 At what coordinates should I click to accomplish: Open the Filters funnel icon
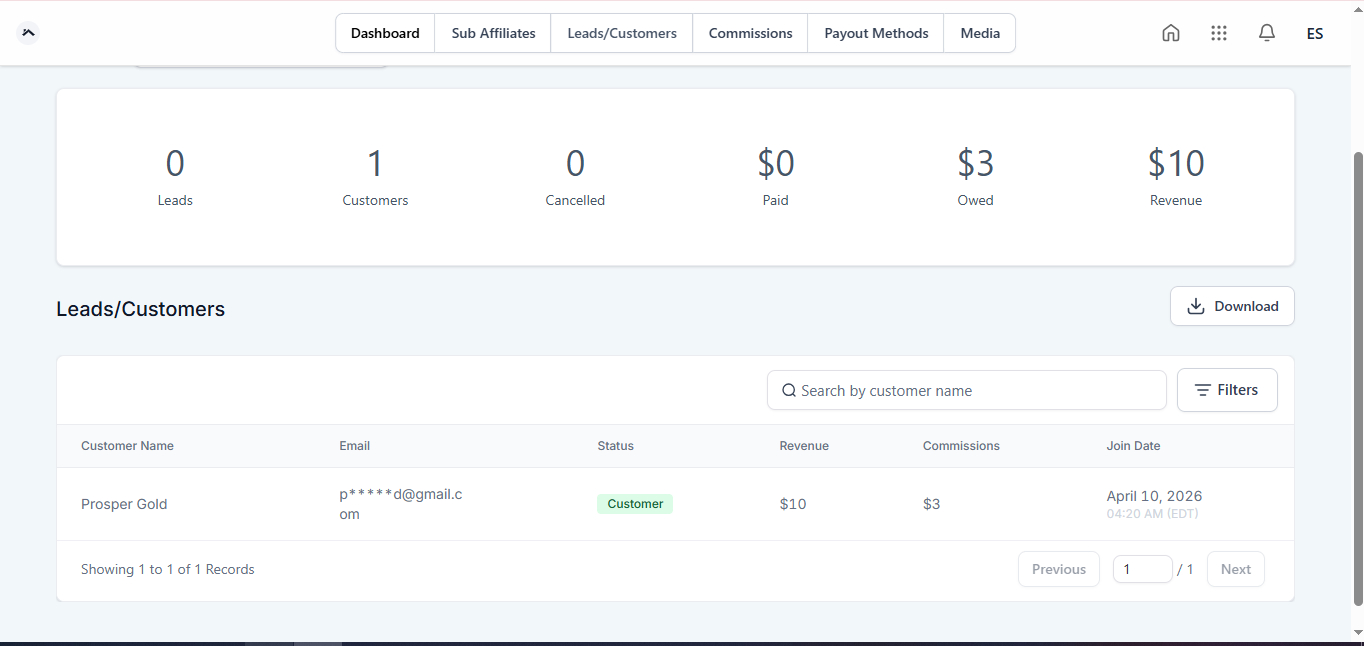(x=1204, y=390)
